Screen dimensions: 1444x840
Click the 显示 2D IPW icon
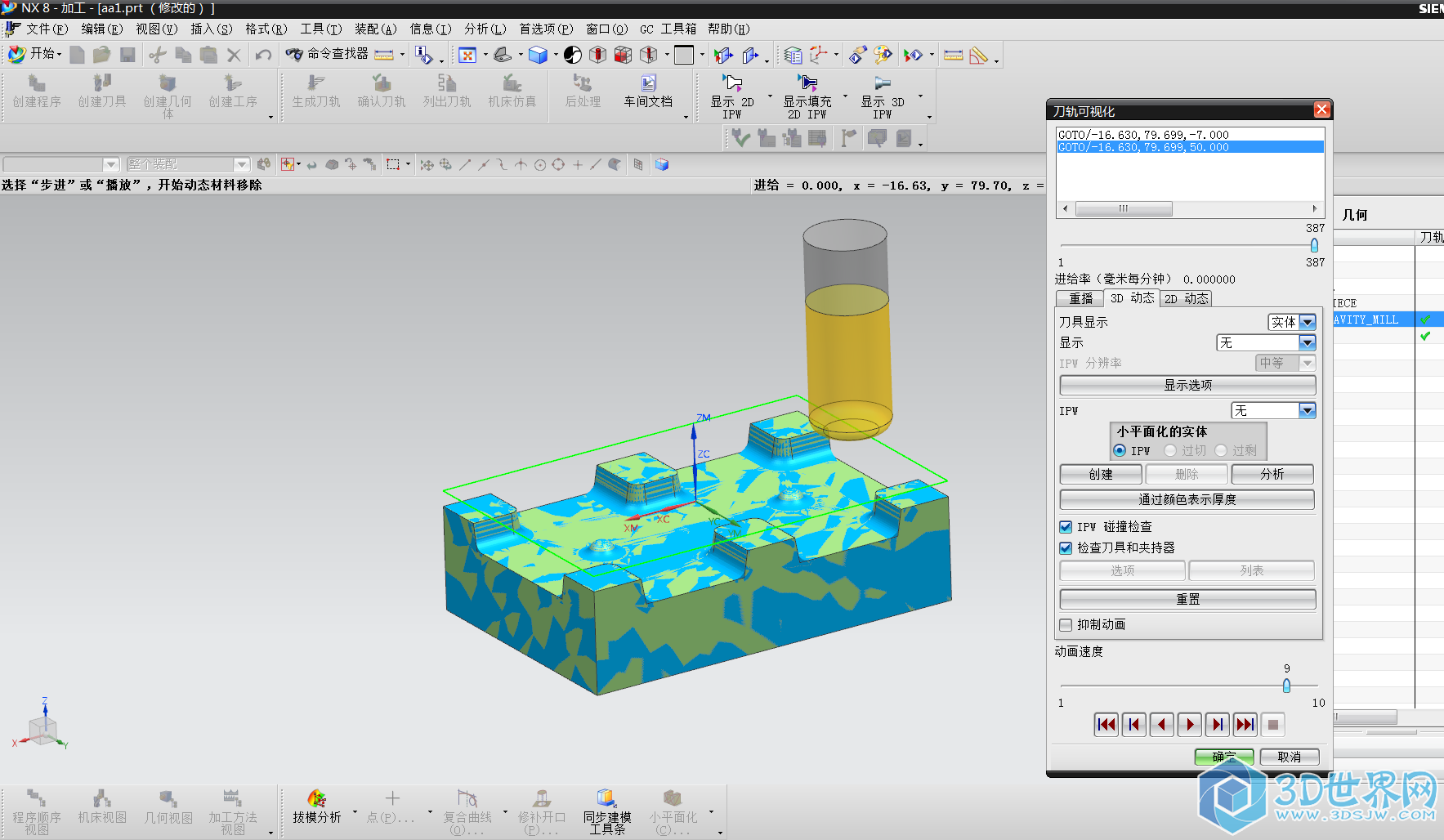point(732,83)
